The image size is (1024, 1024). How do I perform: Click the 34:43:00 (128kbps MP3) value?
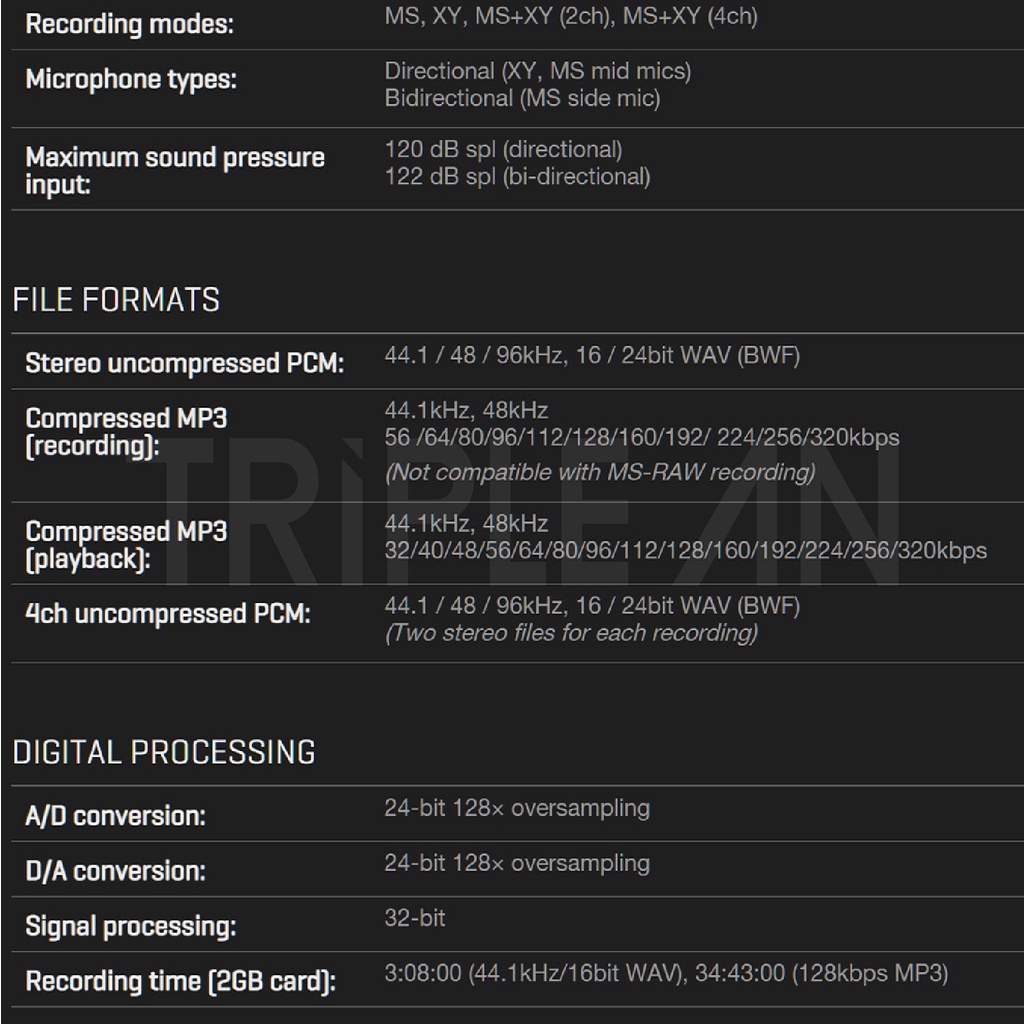click(821, 973)
